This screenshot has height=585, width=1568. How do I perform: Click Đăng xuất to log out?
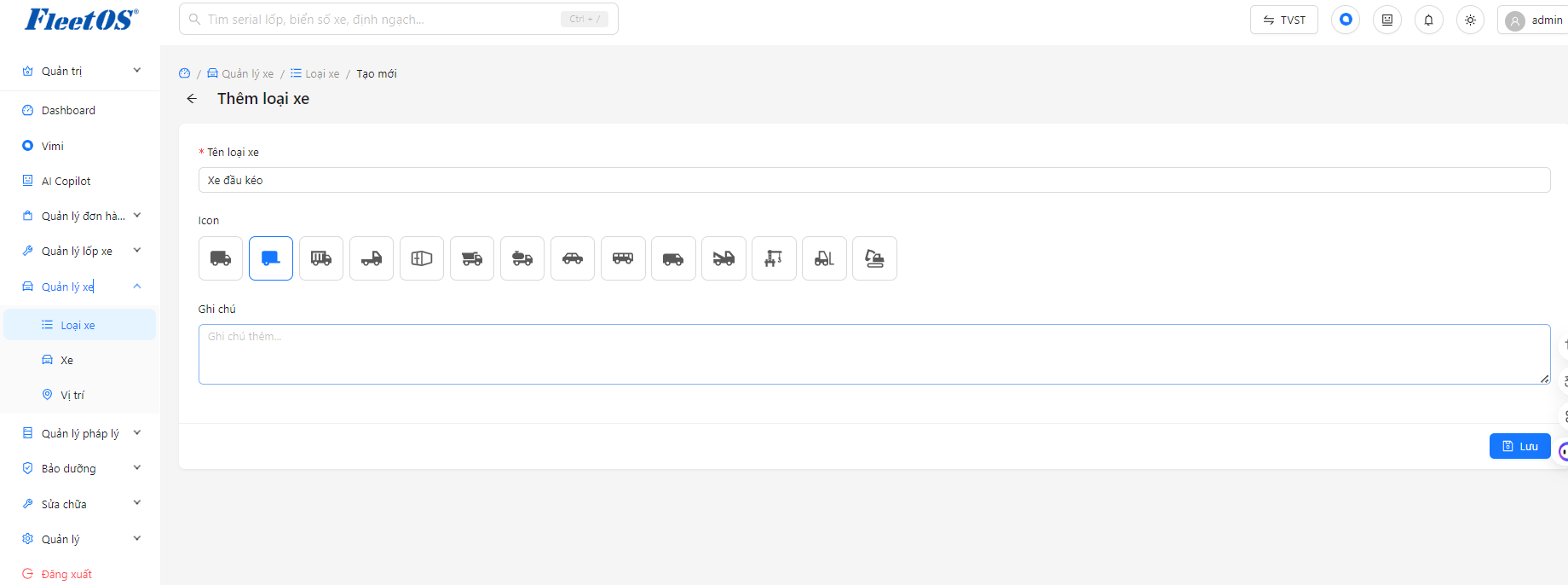tap(80, 574)
